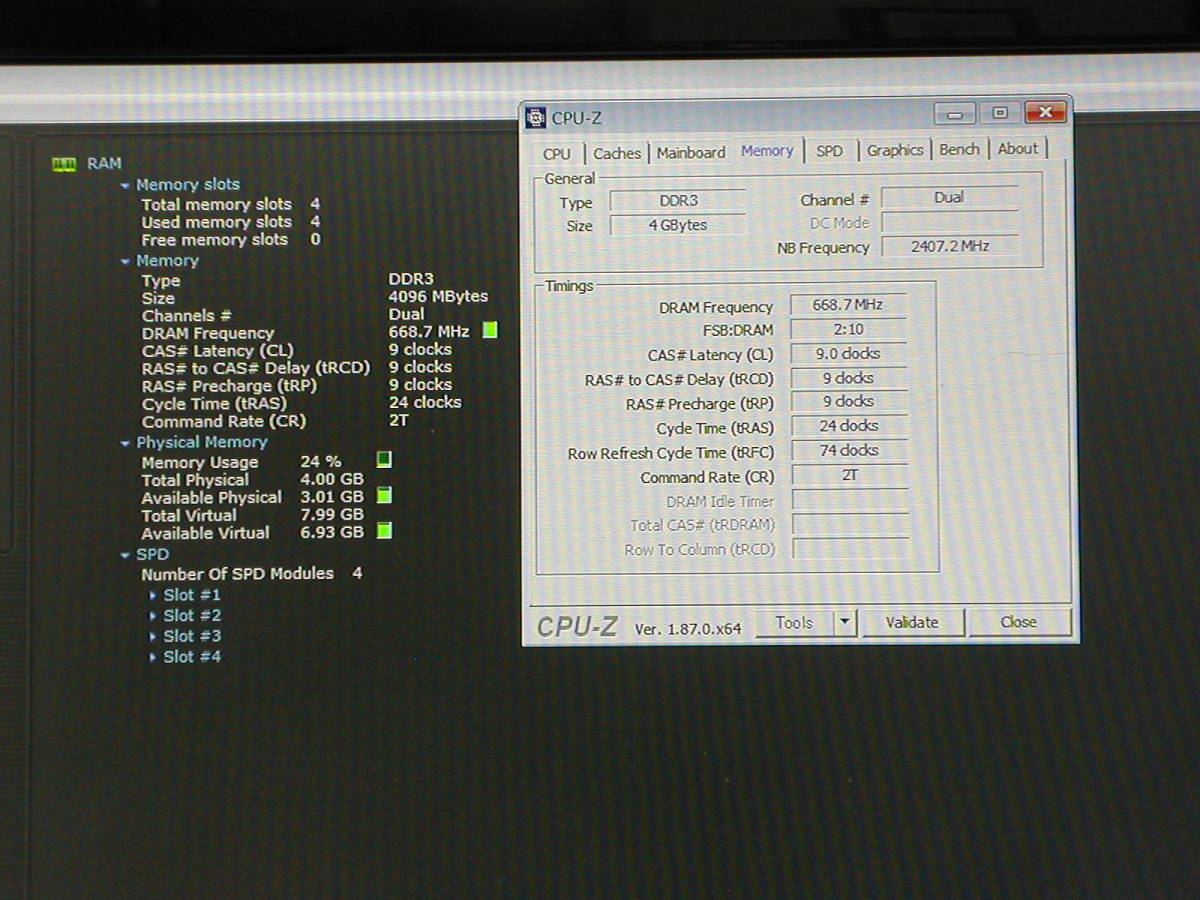Image resolution: width=1200 pixels, height=900 pixels.
Task: Switch to the SPD tab
Action: tap(829, 151)
